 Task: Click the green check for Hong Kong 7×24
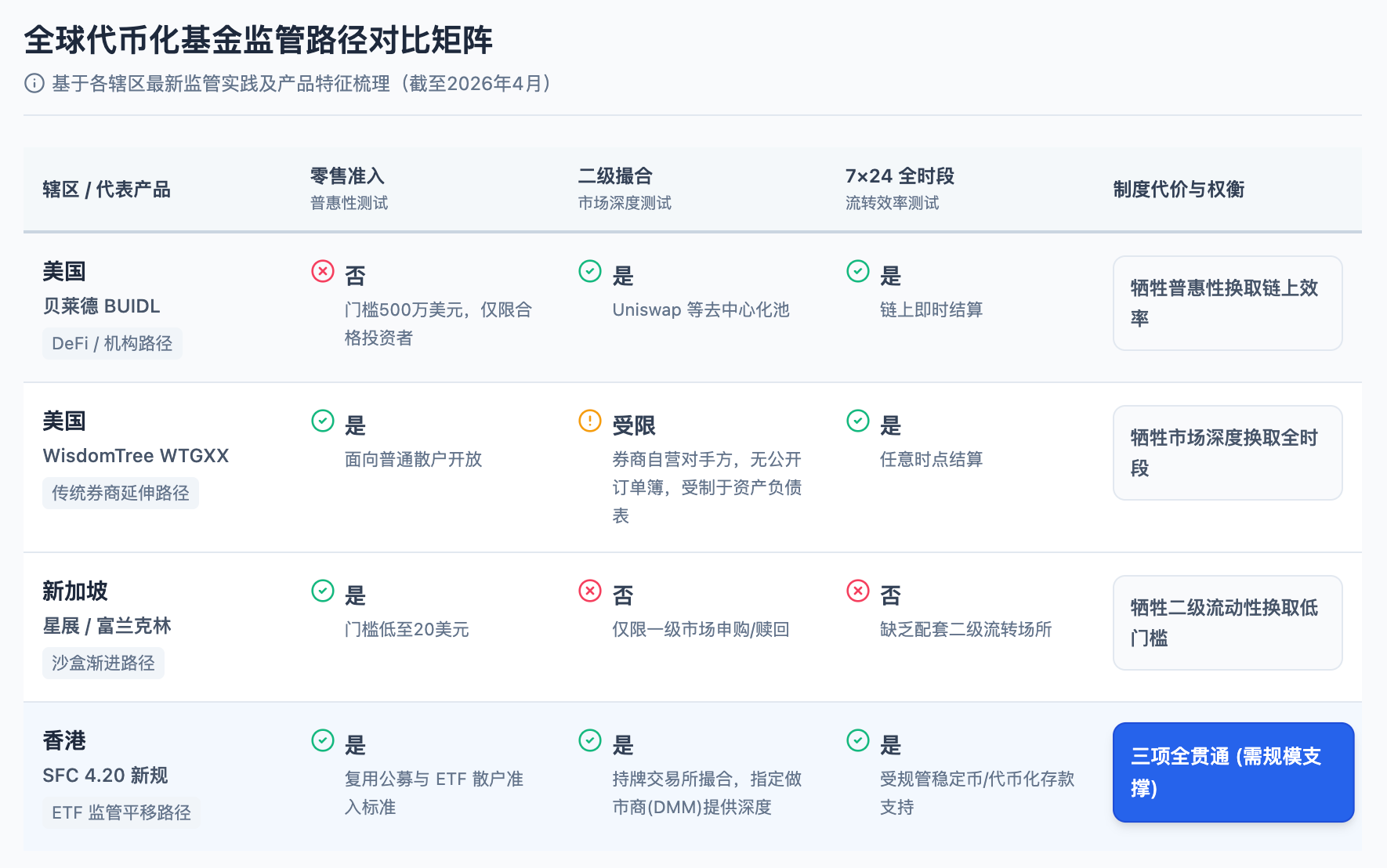click(858, 740)
